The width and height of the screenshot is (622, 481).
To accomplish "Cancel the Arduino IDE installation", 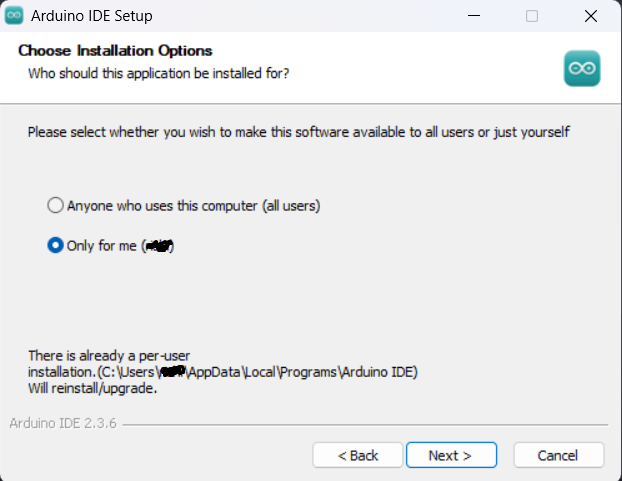I will click(x=558, y=455).
